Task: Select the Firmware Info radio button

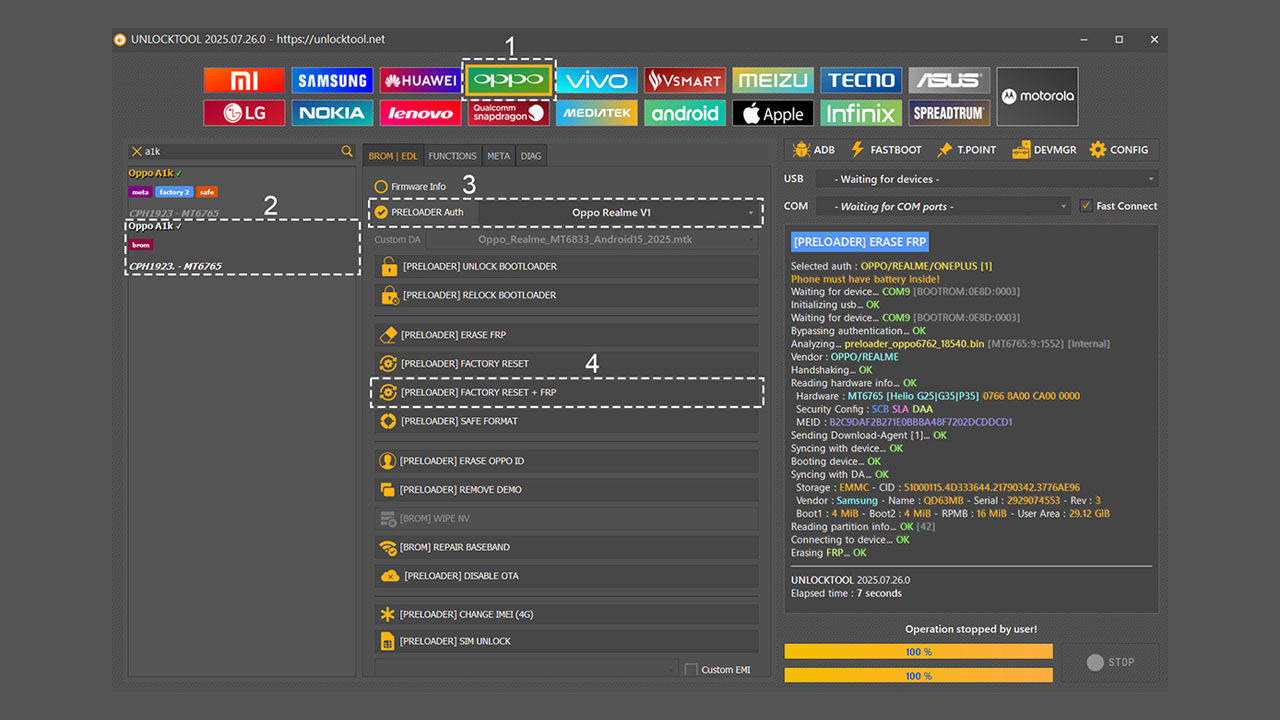Action: [381, 187]
